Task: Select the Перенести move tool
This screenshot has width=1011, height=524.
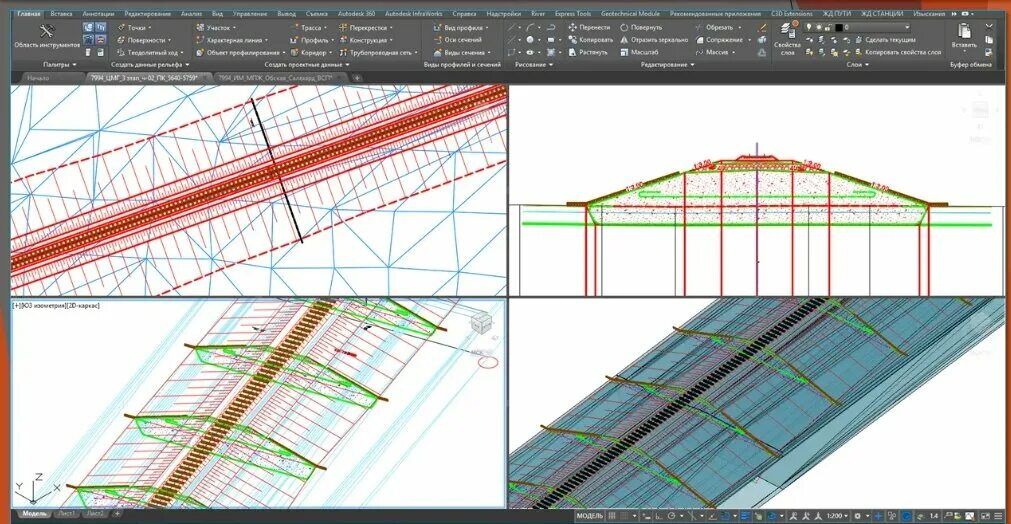Action: [589, 28]
